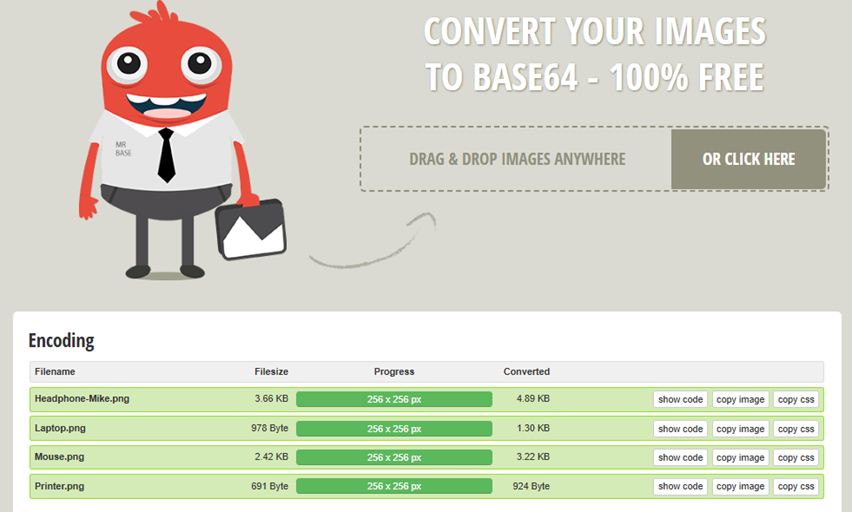Copy image for Printer.png
The width and height of the screenshot is (852, 512).
[740, 486]
